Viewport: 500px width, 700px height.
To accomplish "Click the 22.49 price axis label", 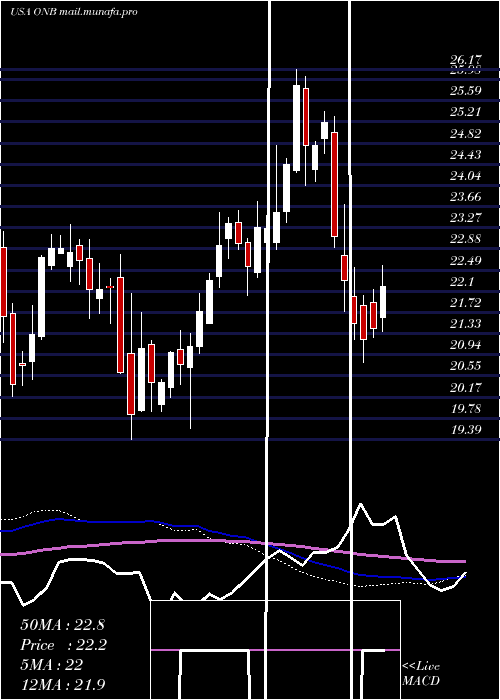I will [x=466, y=260].
